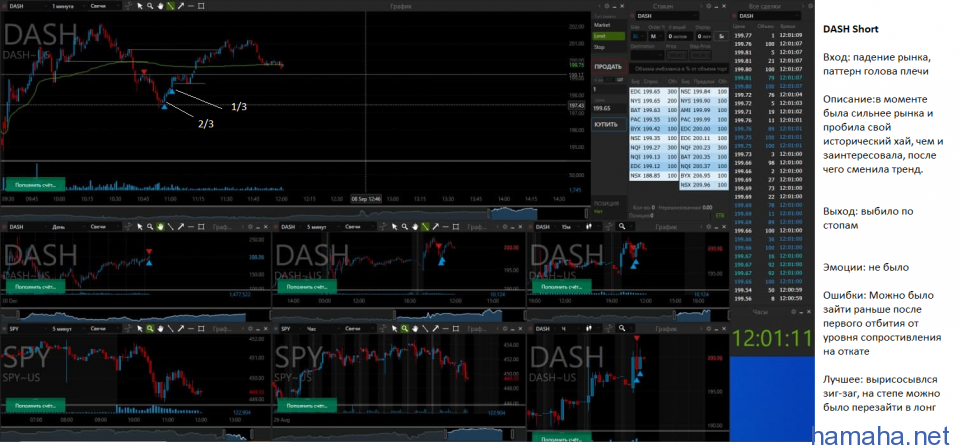Image resolution: width=960 pixels, height=447 pixels.
Task: Click the navigator strip under the DASH 5 минут chart
Action: (x=398, y=316)
